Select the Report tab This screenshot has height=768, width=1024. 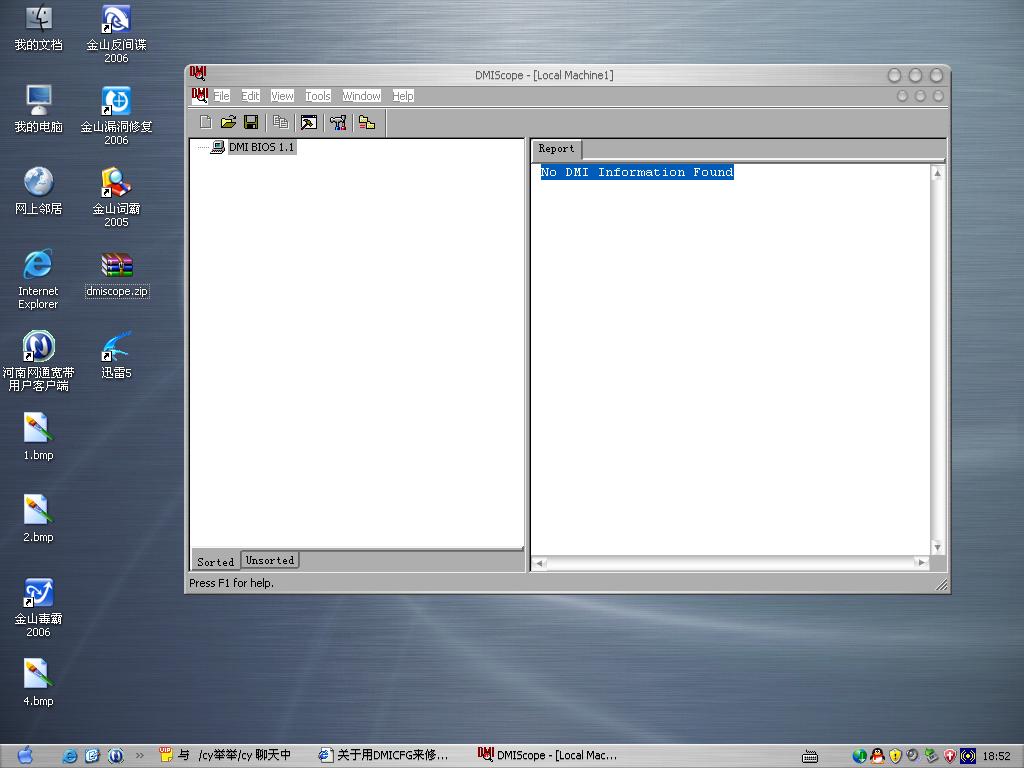(556, 149)
